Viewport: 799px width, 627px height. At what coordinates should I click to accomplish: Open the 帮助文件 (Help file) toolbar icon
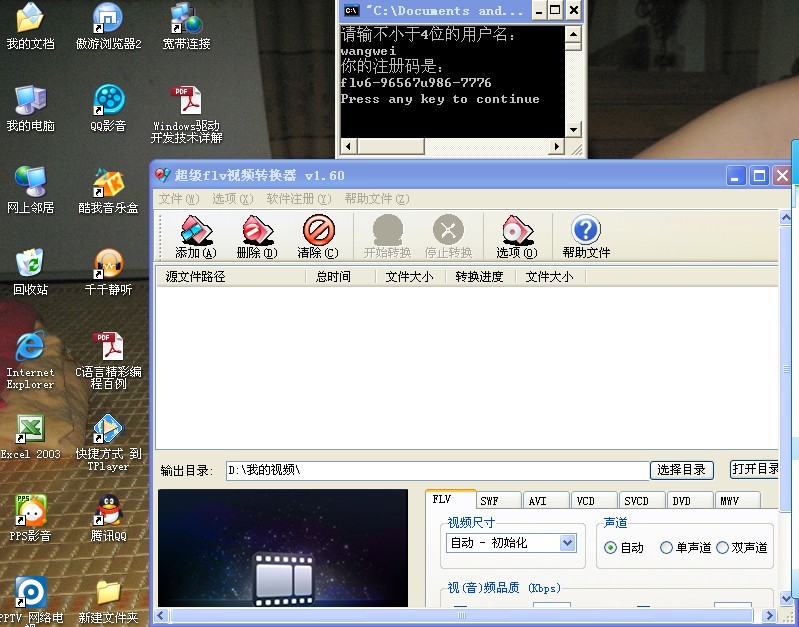tap(586, 237)
